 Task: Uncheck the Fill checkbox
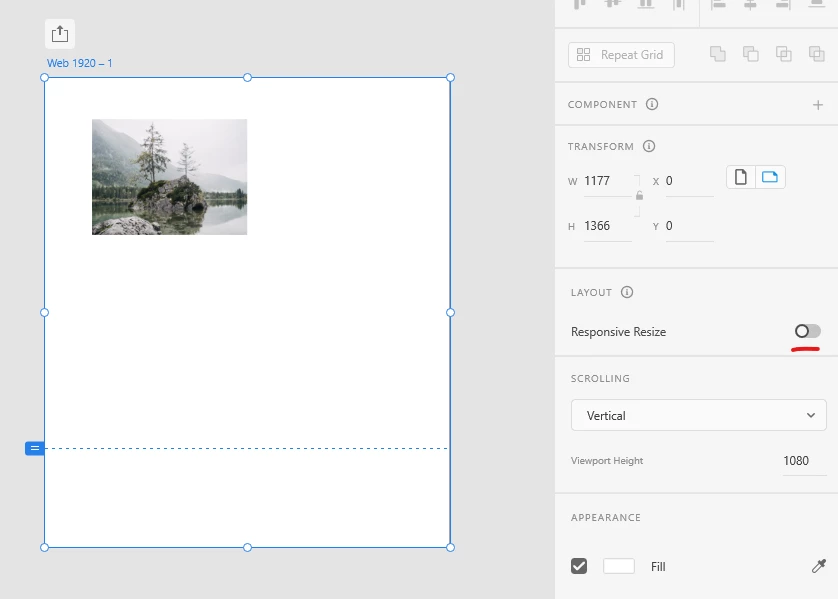coord(579,566)
